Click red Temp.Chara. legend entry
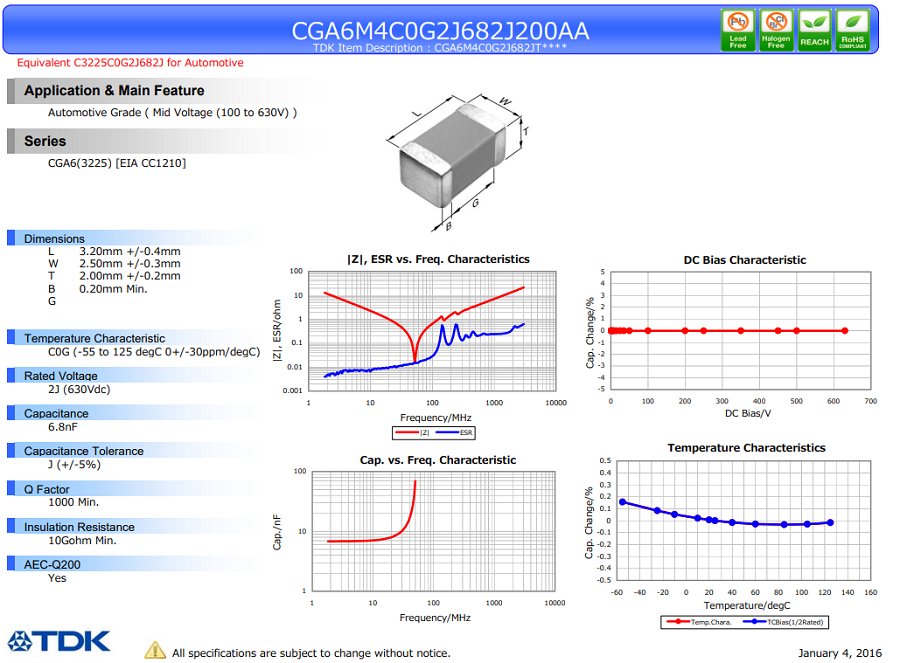This screenshot has height=663, width=900. [x=699, y=622]
